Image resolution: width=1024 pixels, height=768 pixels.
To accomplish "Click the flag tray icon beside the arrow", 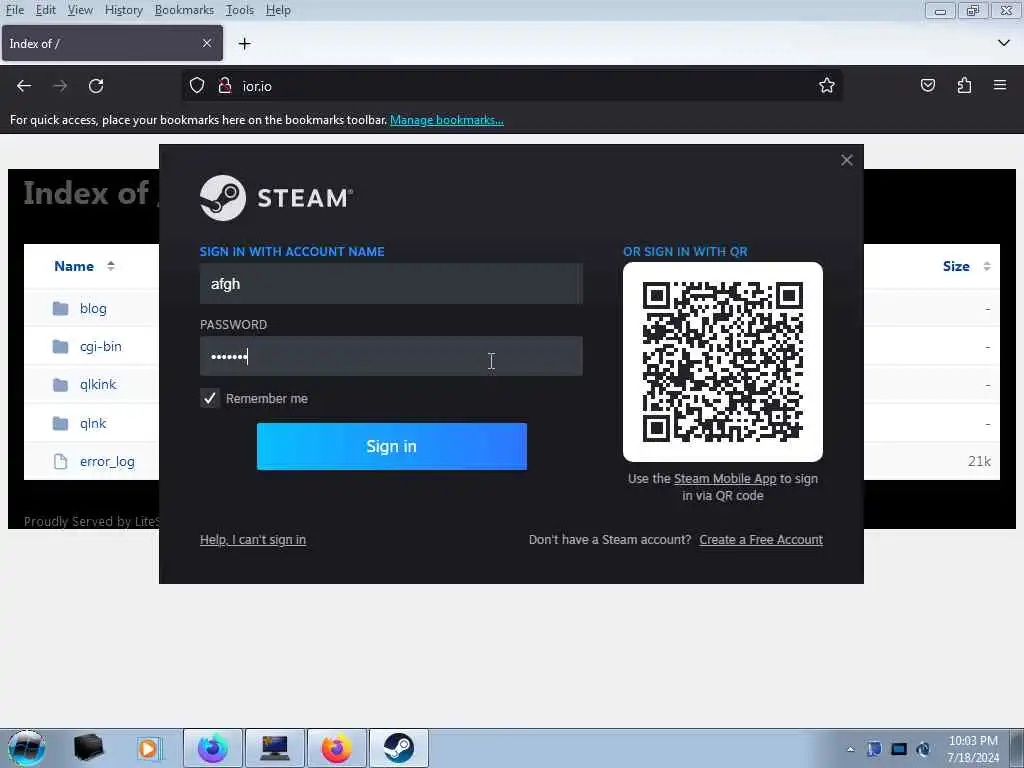I will pos(874,749).
